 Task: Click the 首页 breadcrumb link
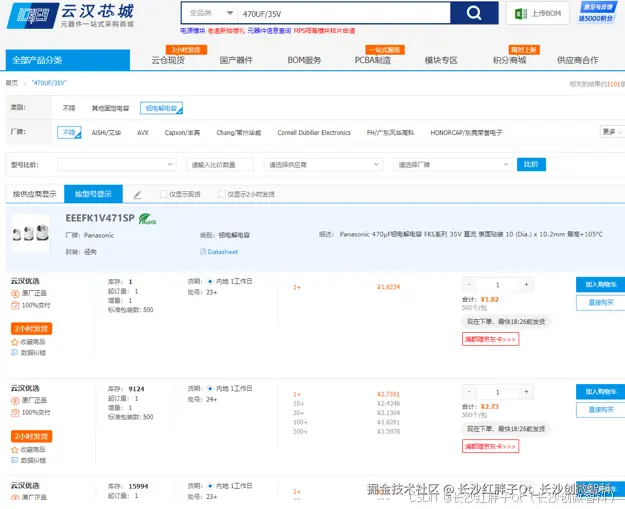click(12, 83)
